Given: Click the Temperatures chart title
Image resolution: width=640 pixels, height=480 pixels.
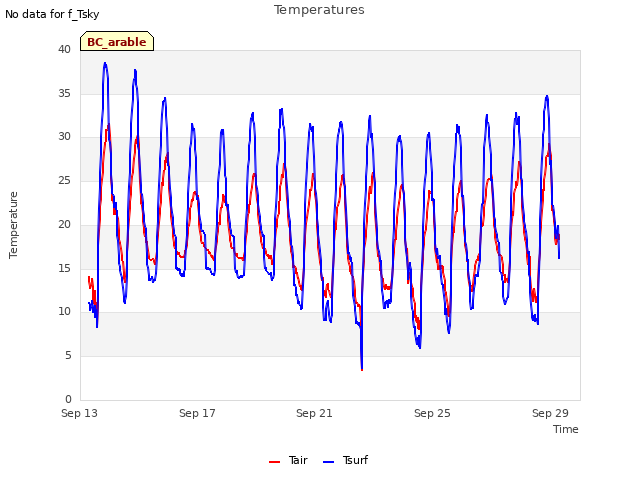Looking at the screenshot, I should 319,9.
